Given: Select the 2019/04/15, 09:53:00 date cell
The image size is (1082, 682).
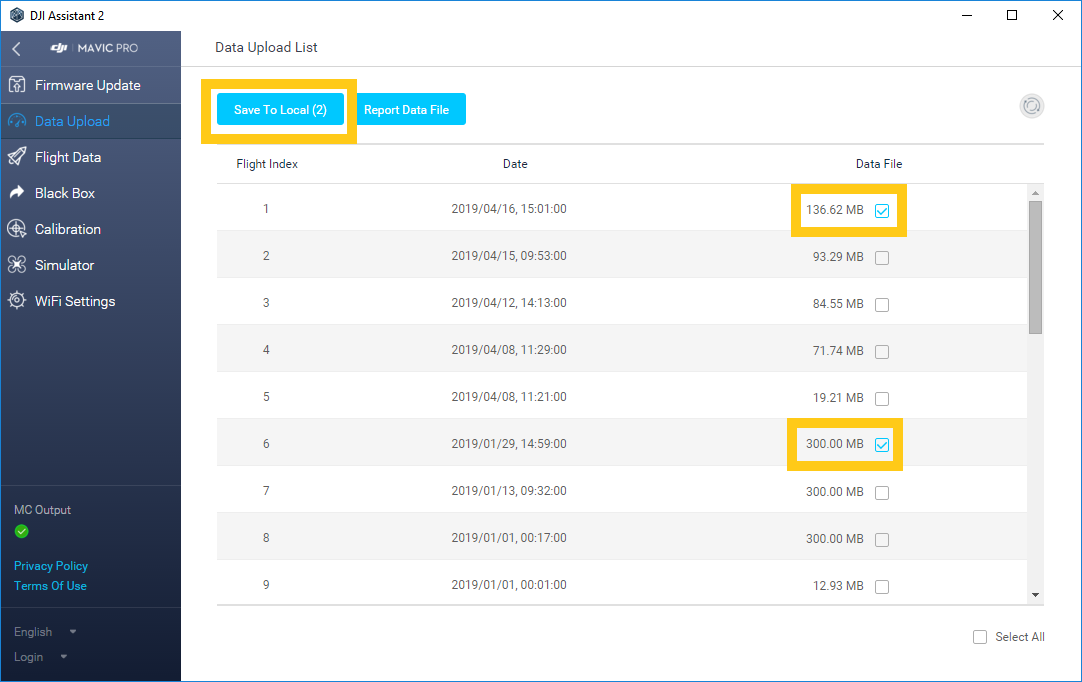Looking at the screenshot, I should point(509,255).
